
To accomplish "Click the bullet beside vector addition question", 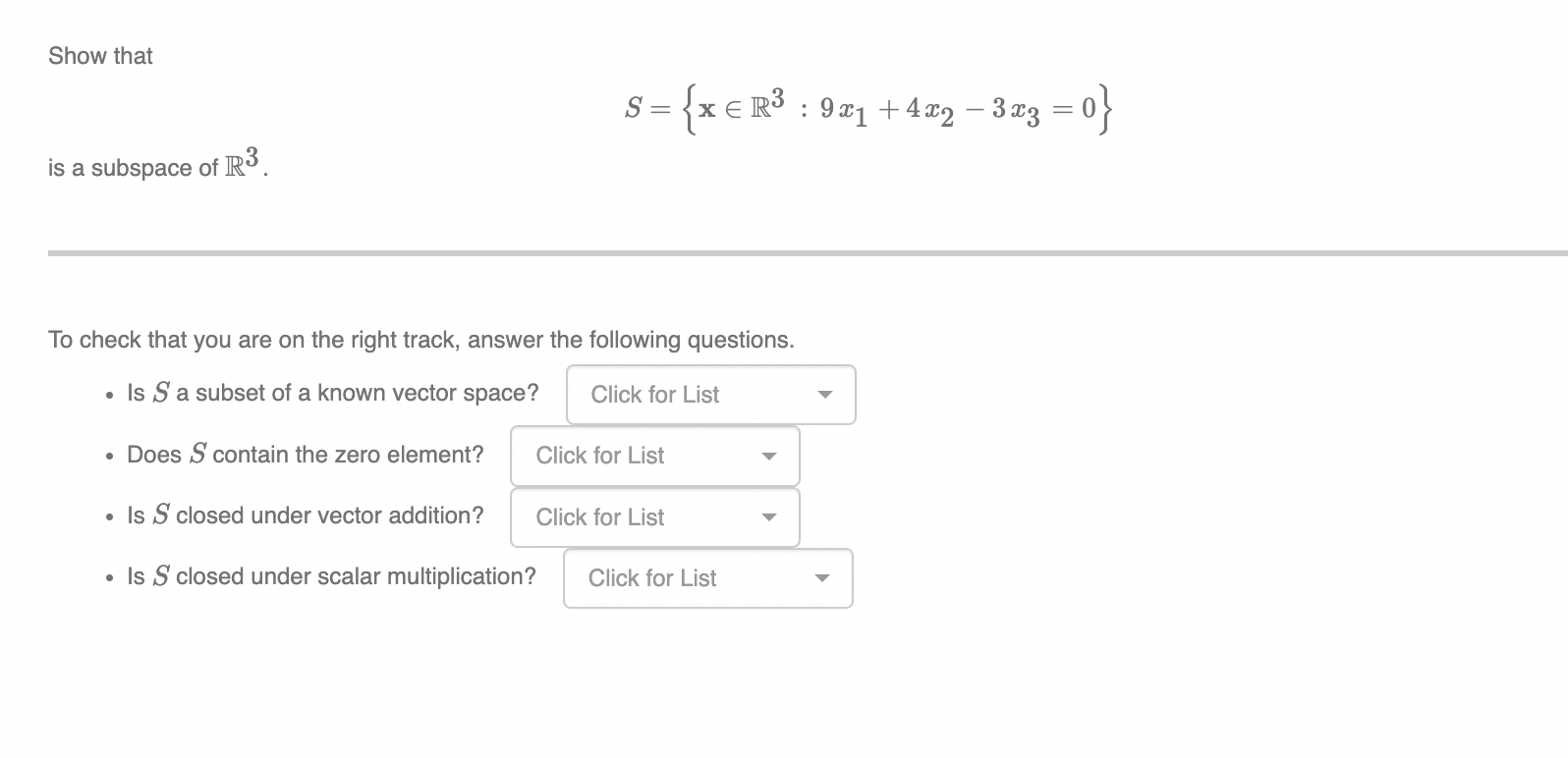I will tap(108, 517).
